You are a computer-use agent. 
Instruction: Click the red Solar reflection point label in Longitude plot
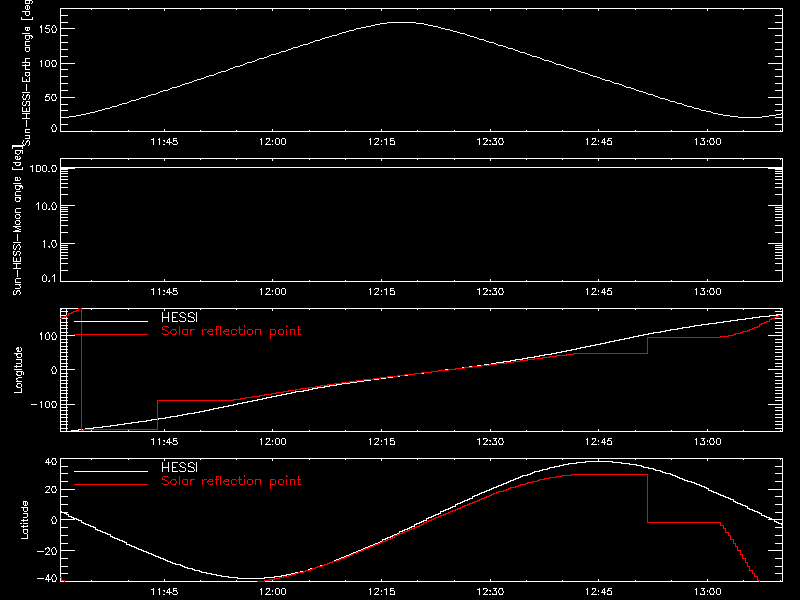click(x=231, y=331)
